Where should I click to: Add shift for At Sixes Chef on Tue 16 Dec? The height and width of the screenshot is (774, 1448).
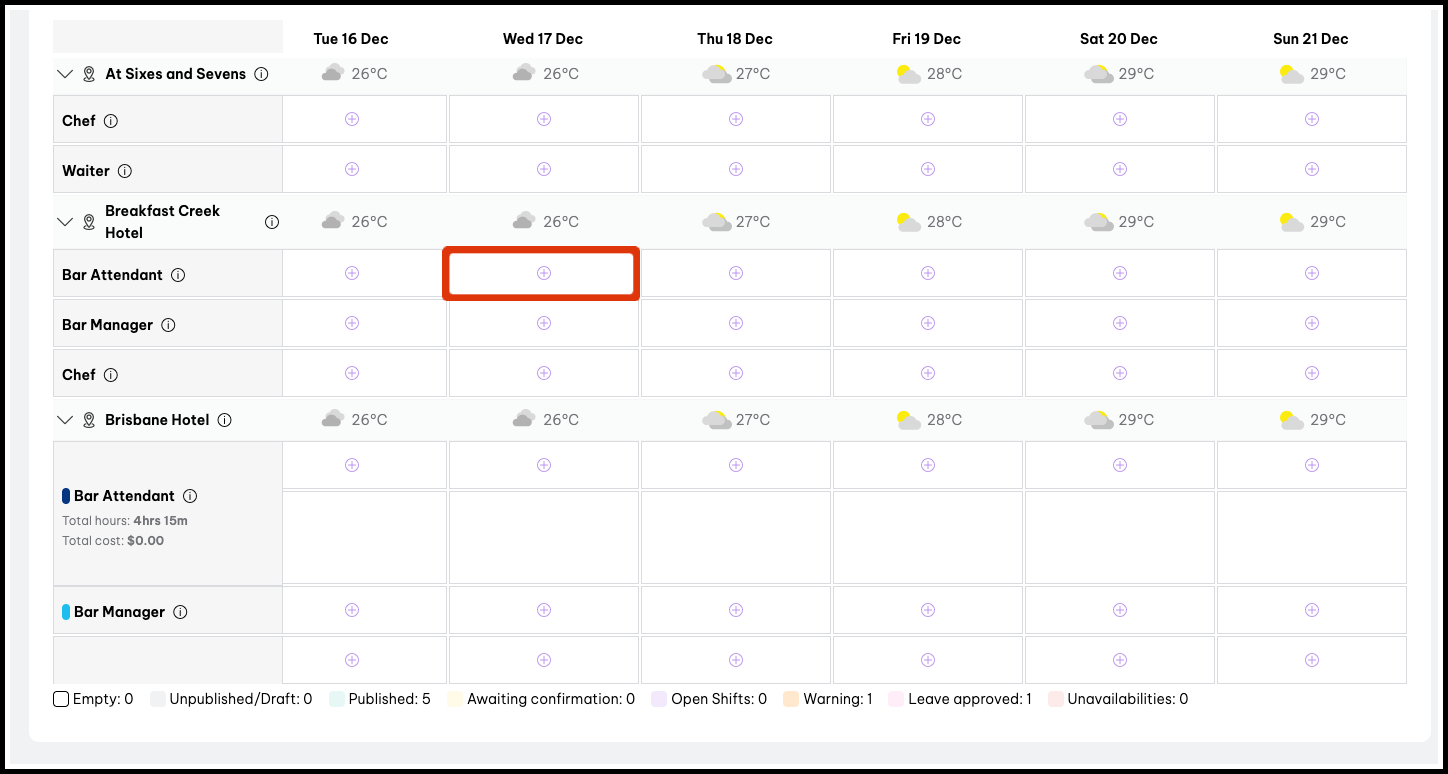352,119
